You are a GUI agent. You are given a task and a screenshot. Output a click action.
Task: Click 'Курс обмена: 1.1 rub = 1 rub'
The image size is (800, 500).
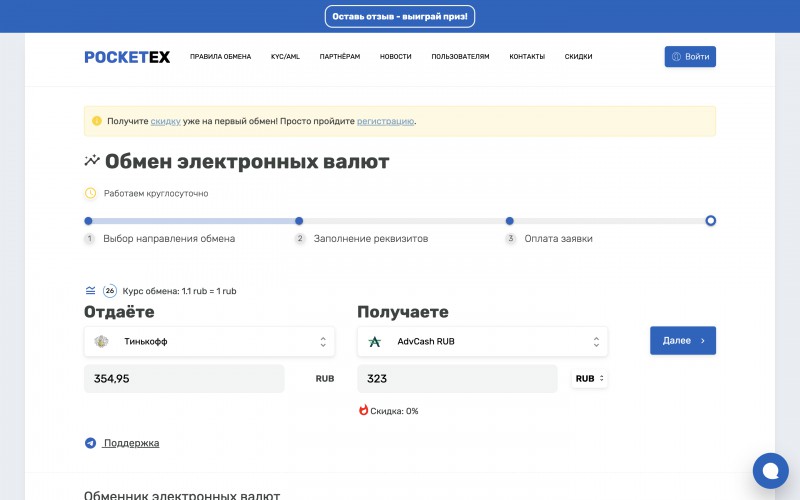click(x=180, y=291)
